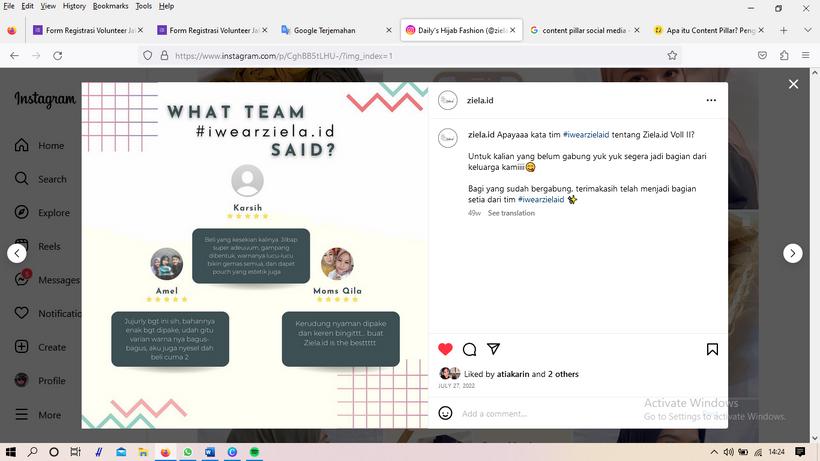Open the Bookmarks menu
The width and height of the screenshot is (820, 461).
110,6
